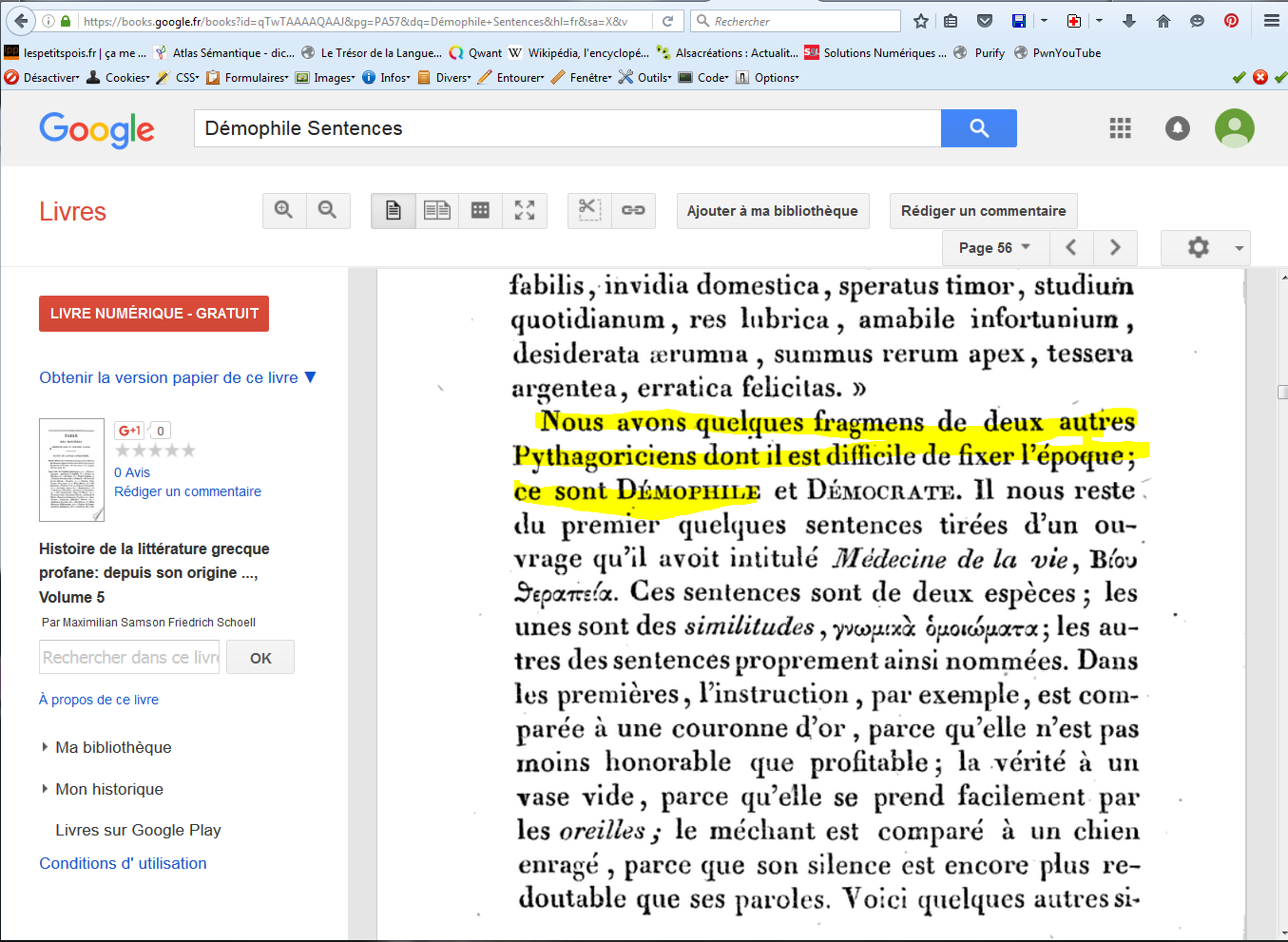Switch to single page view
Viewport: 1288px width, 942px height.
393,210
